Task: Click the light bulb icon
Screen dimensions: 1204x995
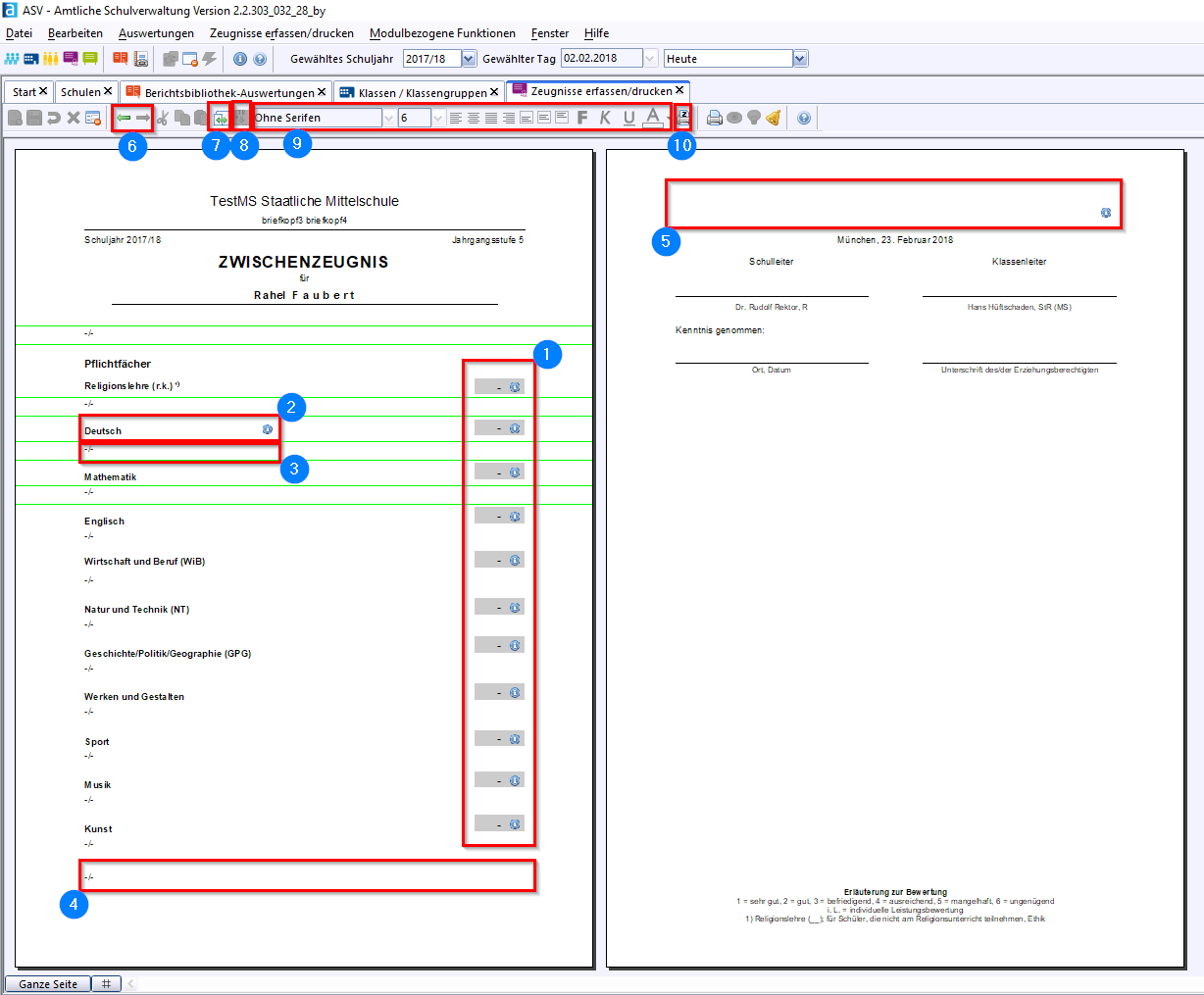Action: 754,118
